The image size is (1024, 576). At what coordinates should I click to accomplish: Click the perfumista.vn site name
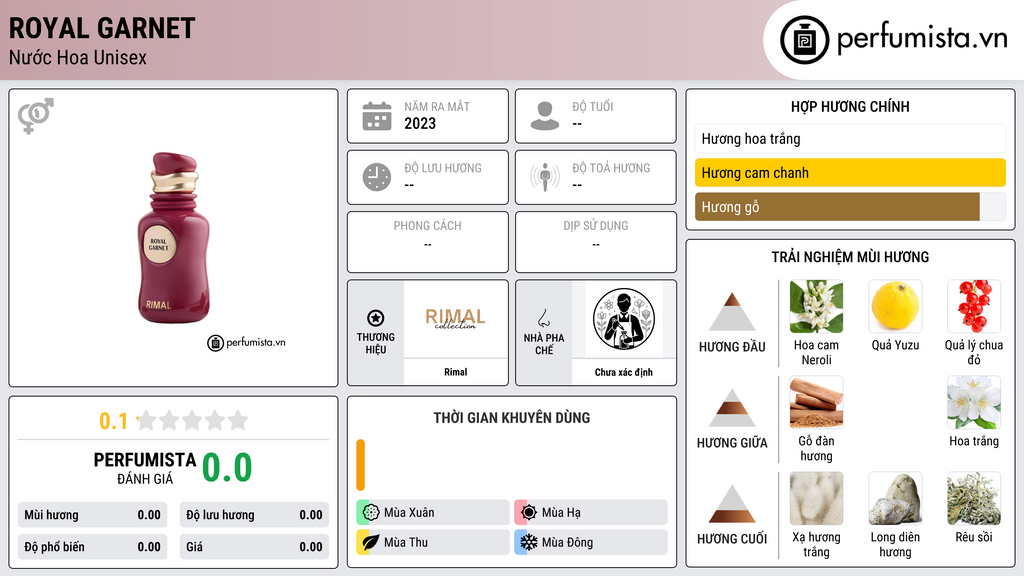(922, 39)
